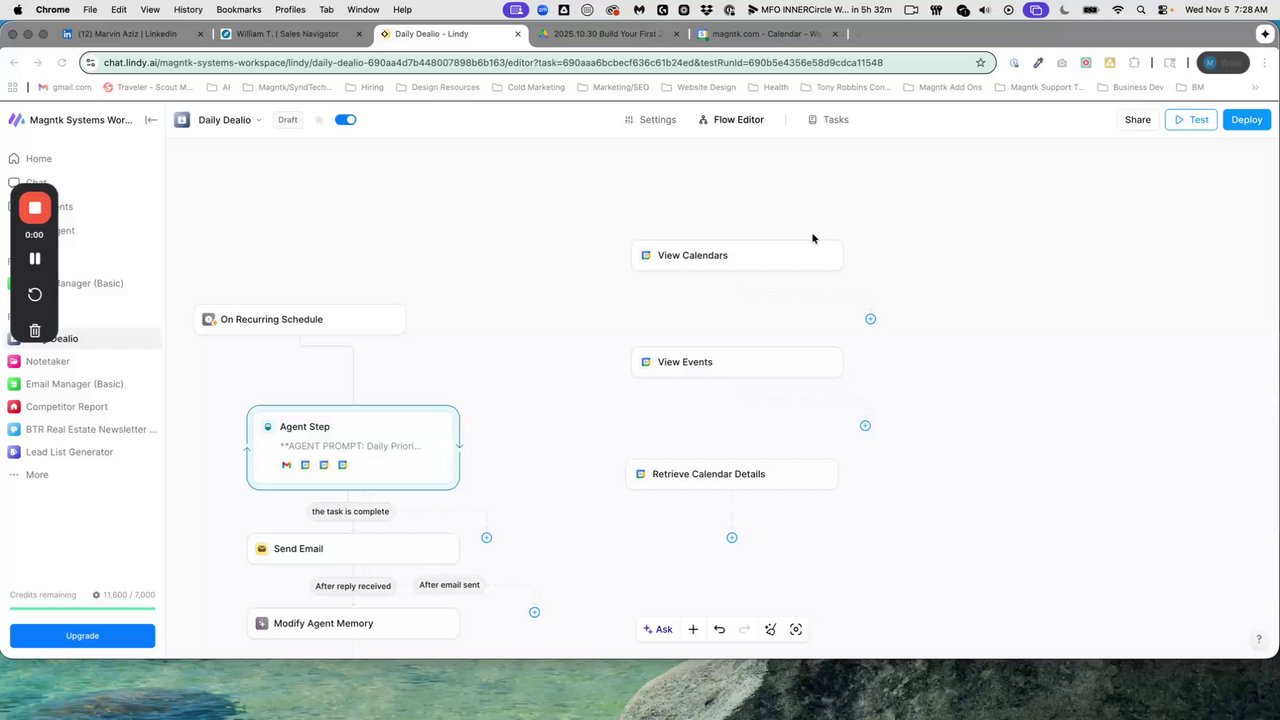The height and width of the screenshot is (720, 1280).
Task: Switch to the Settings tab
Action: click(650, 120)
